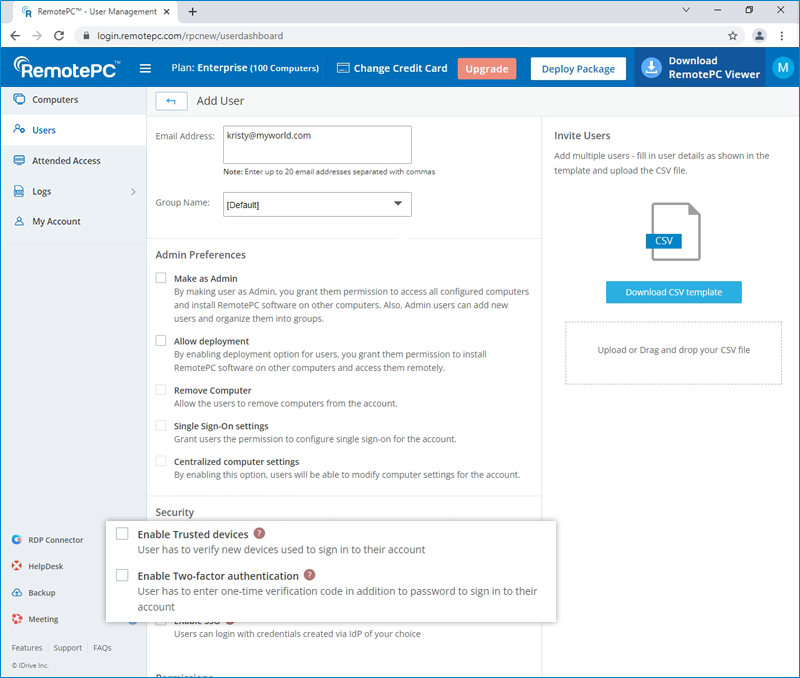Open HelpDesk link in sidebar

pos(45,566)
